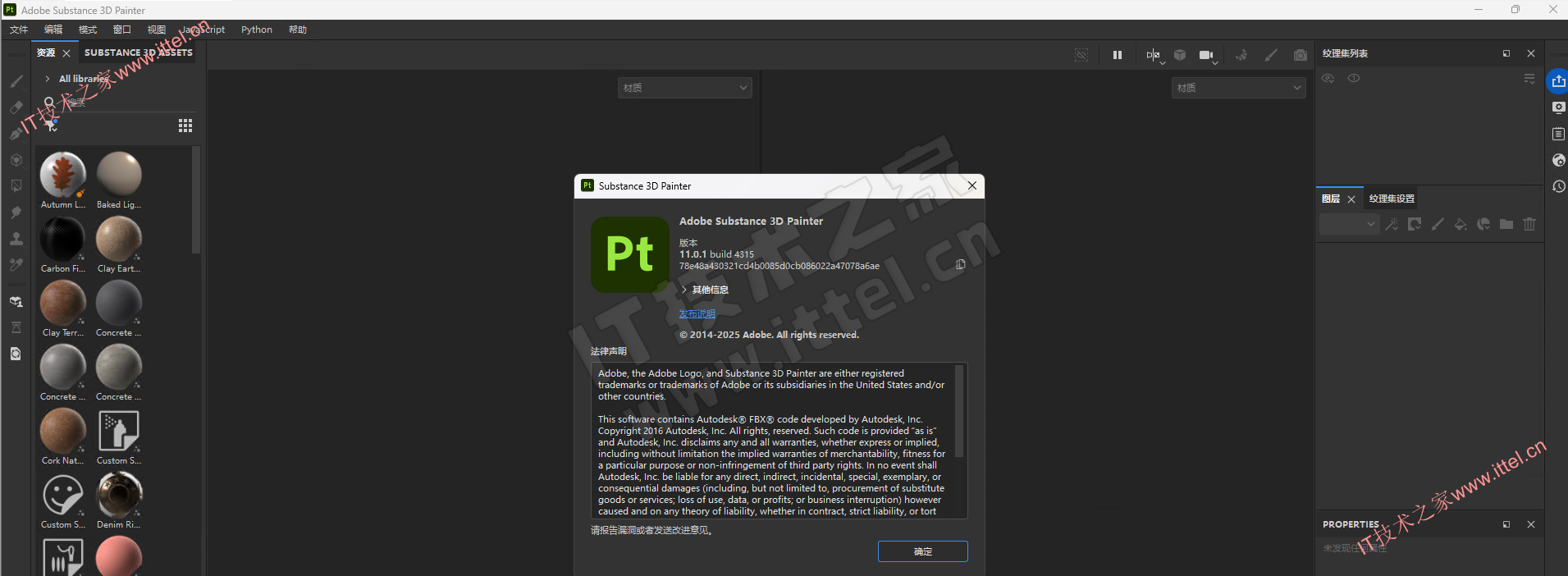This screenshot has width=1568, height=576.
Task: Click the blue export share icon
Action: [1558, 81]
